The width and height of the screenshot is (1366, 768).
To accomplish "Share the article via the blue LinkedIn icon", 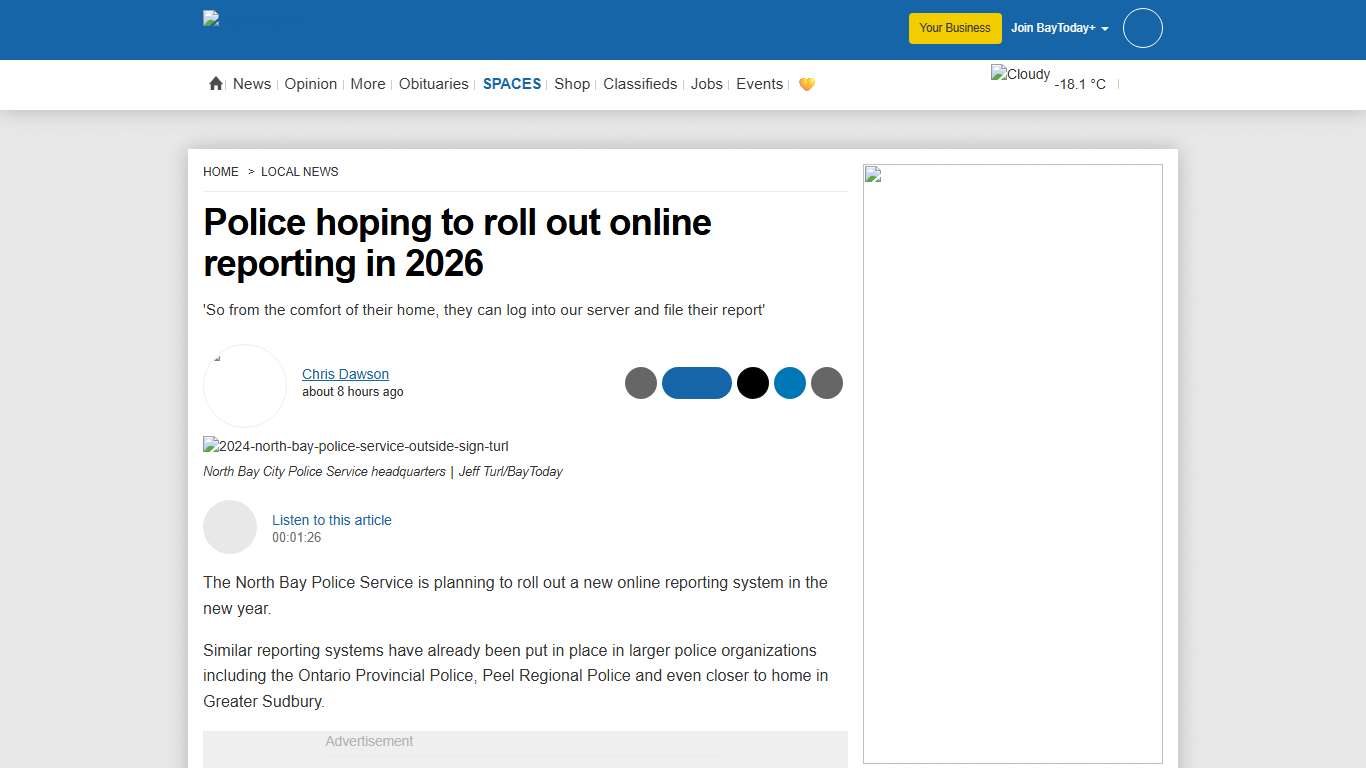I will [x=790, y=383].
